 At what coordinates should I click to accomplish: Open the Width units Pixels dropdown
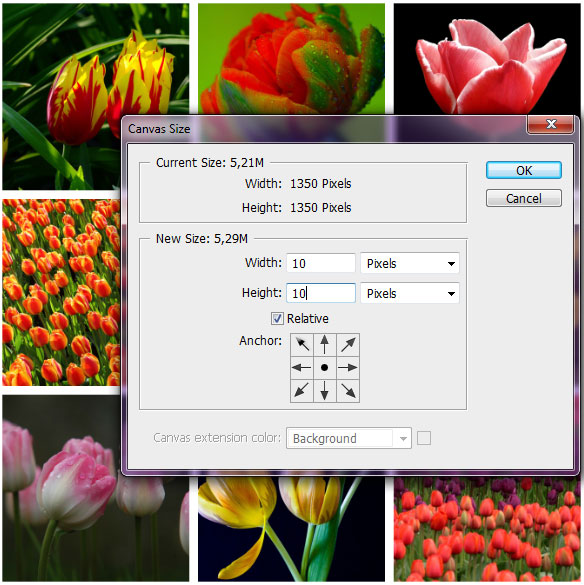pos(410,263)
